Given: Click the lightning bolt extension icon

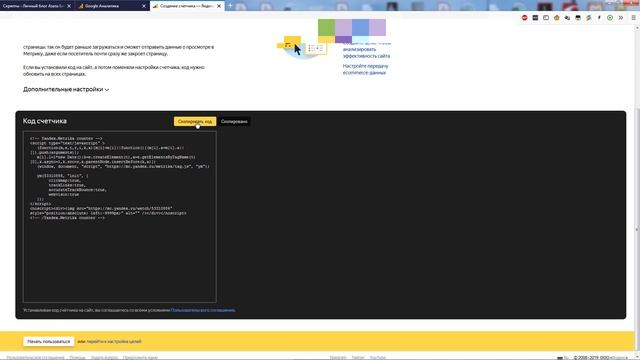Looking at the screenshot, I should point(588,18).
